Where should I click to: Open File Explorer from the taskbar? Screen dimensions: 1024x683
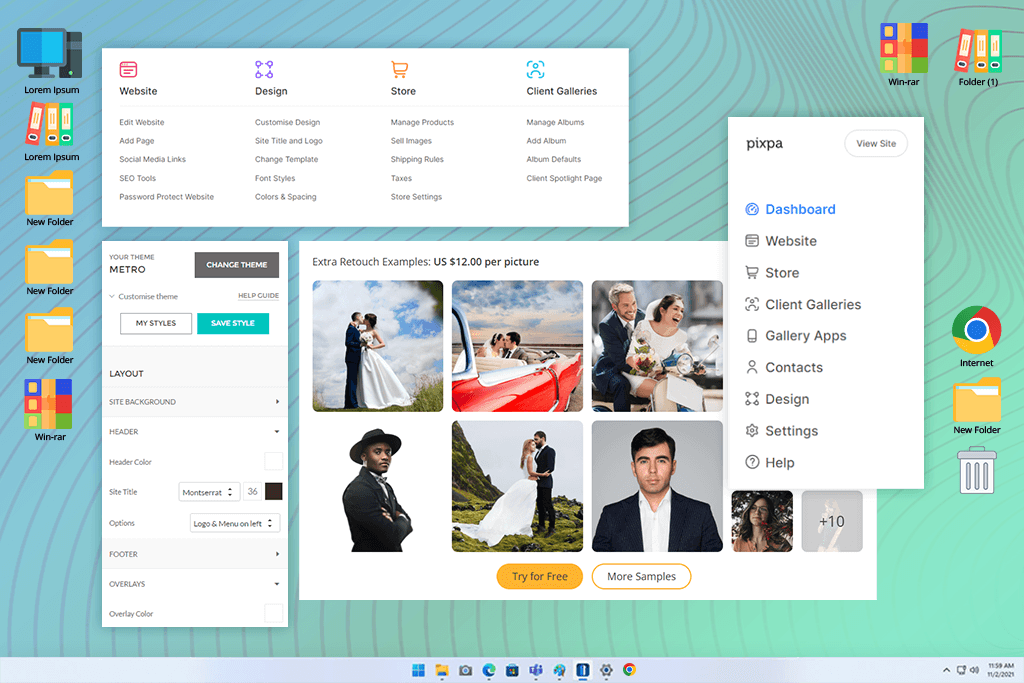pyautogui.click(x=442, y=670)
